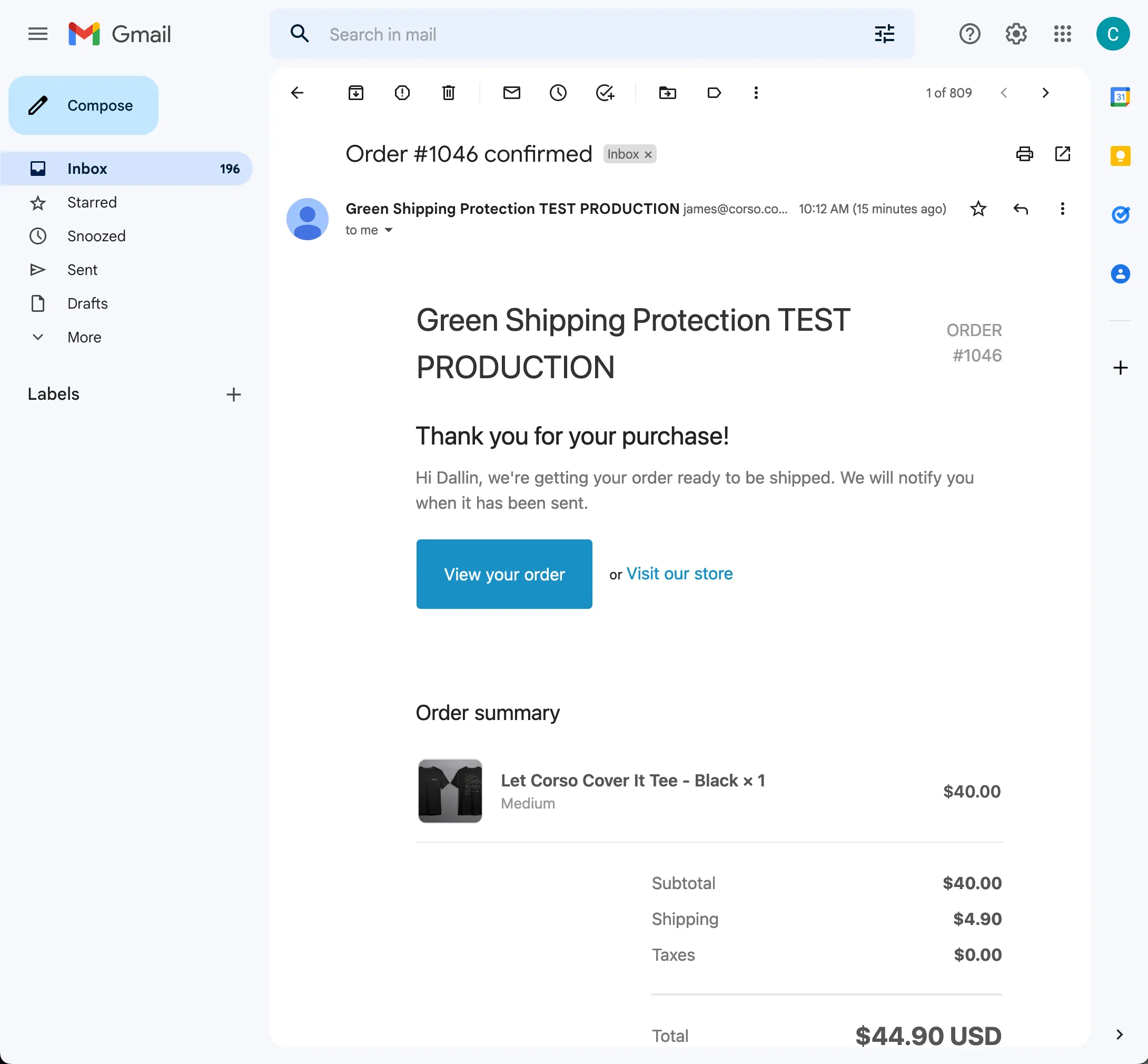This screenshot has width=1148, height=1064.
Task: Open the Google apps grid
Action: 1062,34
